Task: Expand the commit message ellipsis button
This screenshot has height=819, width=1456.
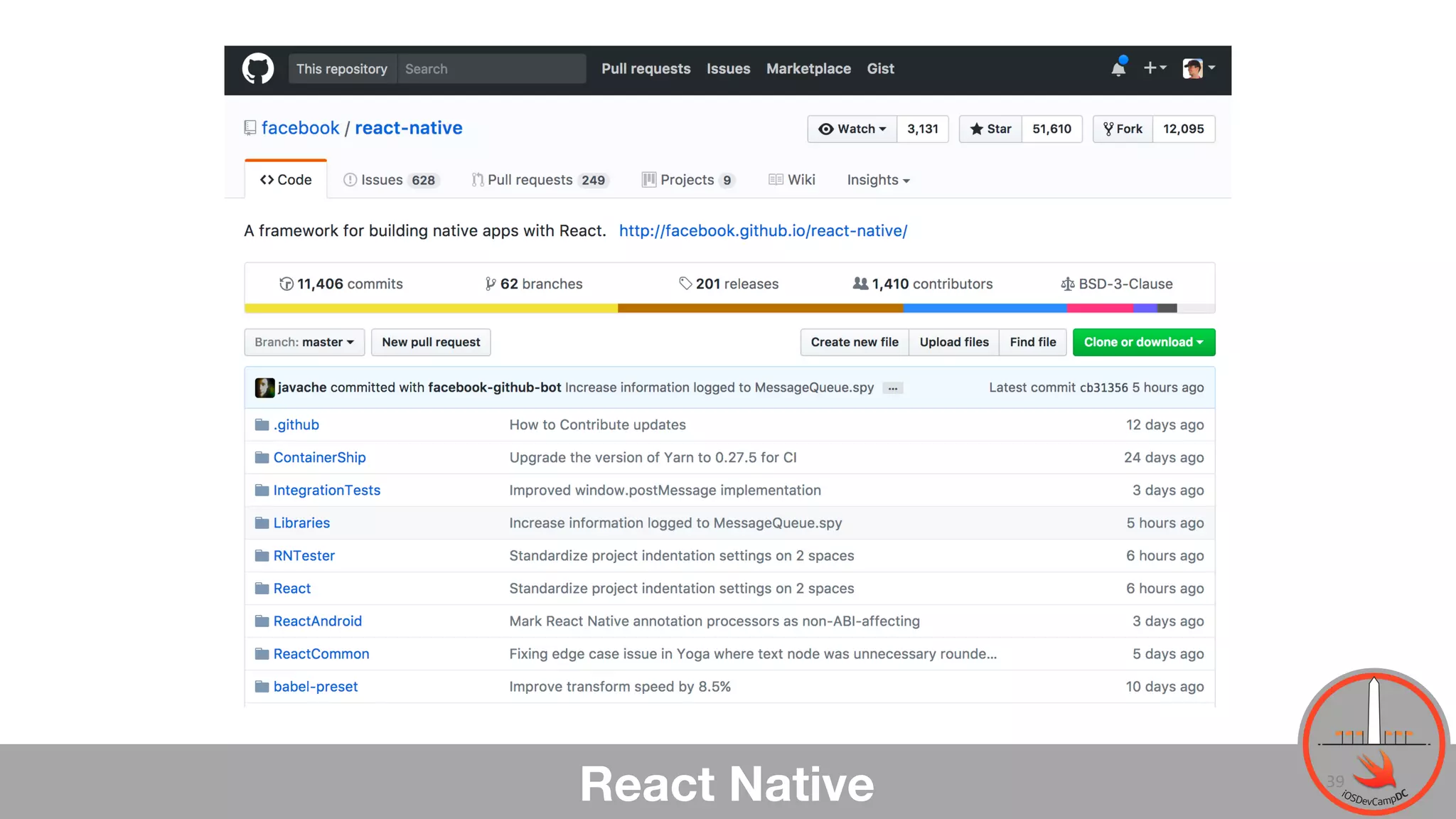Action: point(893,388)
